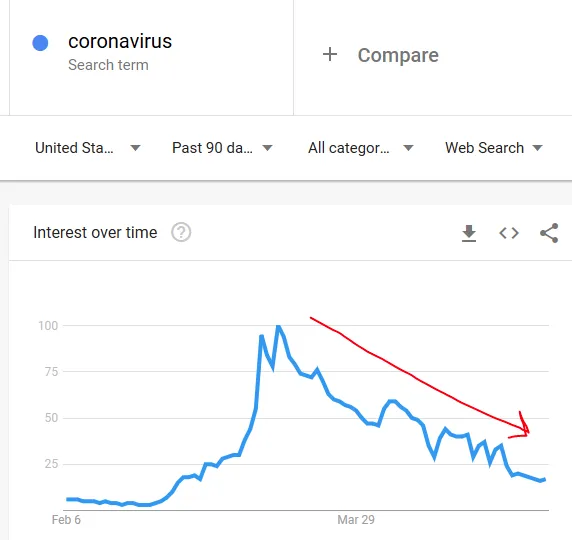Change the Web Search type dropdown
Image resolution: width=572 pixels, height=540 pixels.
point(494,148)
